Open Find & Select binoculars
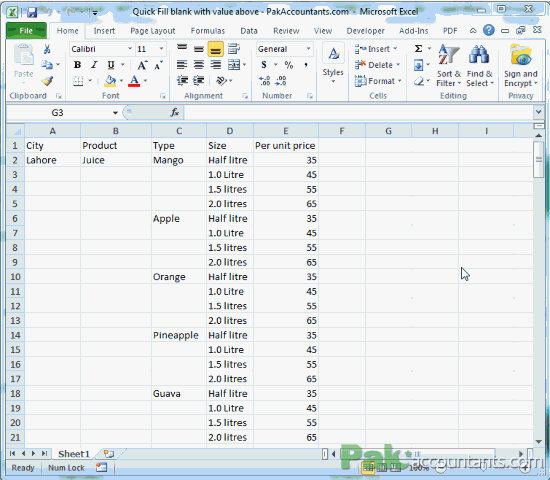The image size is (550, 480). click(x=479, y=66)
